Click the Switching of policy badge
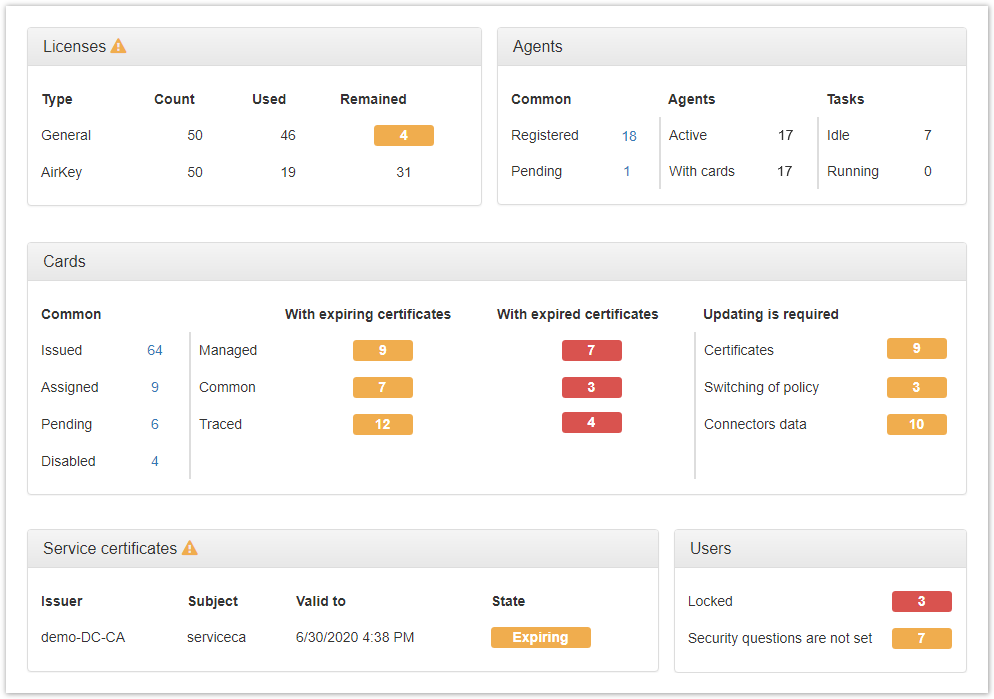This screenshot has width=994, height=699. click(x=916, y=388)
